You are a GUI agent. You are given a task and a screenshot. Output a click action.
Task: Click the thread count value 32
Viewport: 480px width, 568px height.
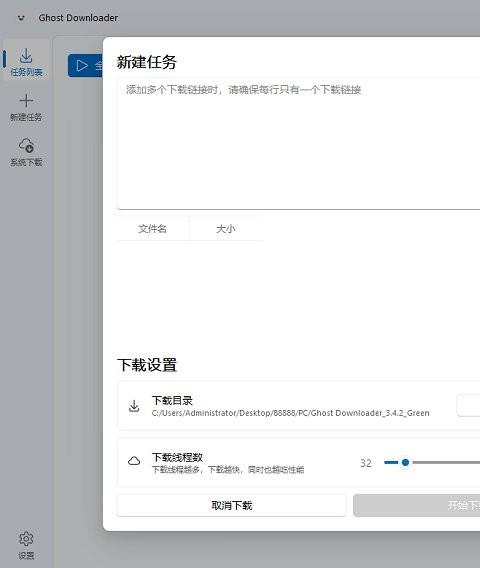[x=366, y=463]
